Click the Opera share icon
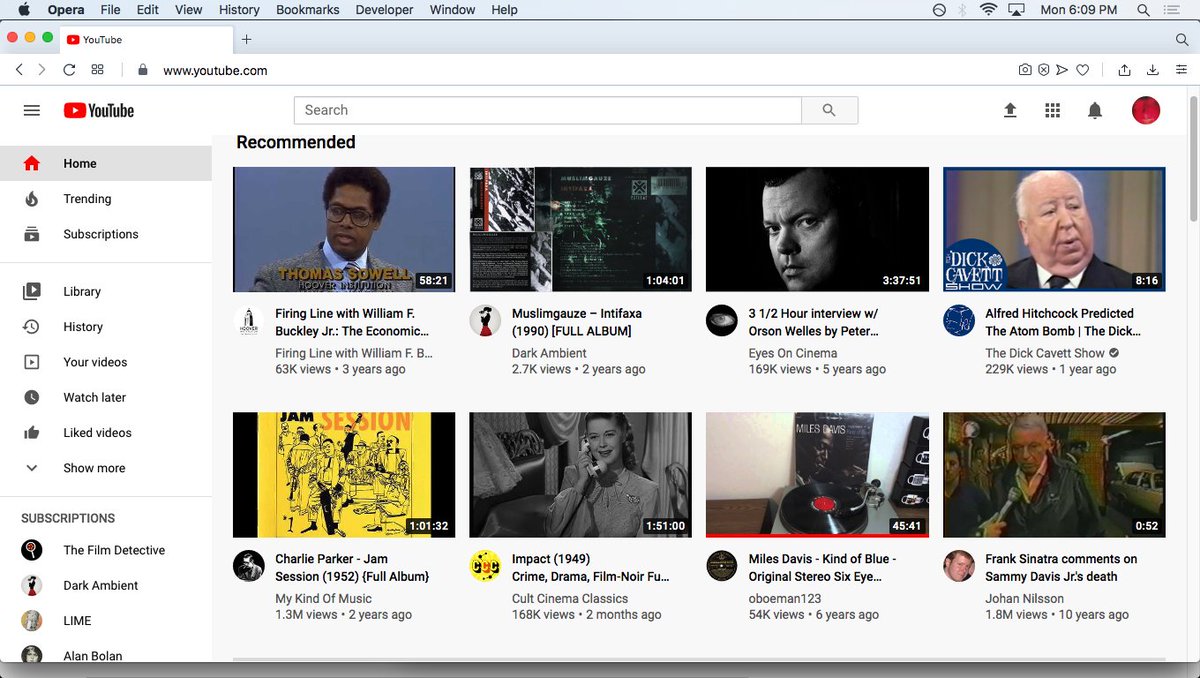Viewport: 1200px width, 678px height. click(1124, 70)
